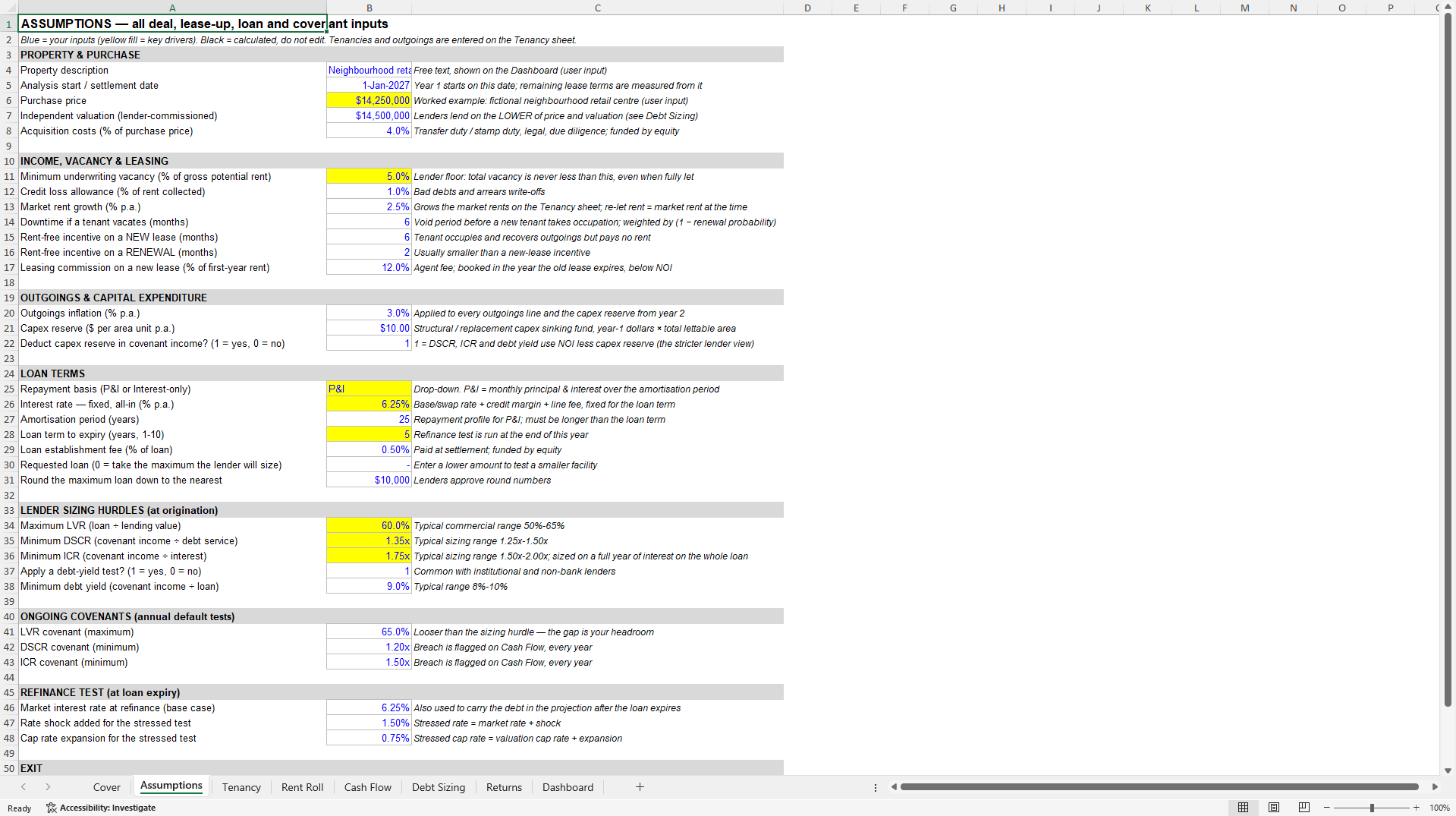Select Outgoings inflation 3.0% cell
Screen dimensions: 1456x816
coord(369,313)
